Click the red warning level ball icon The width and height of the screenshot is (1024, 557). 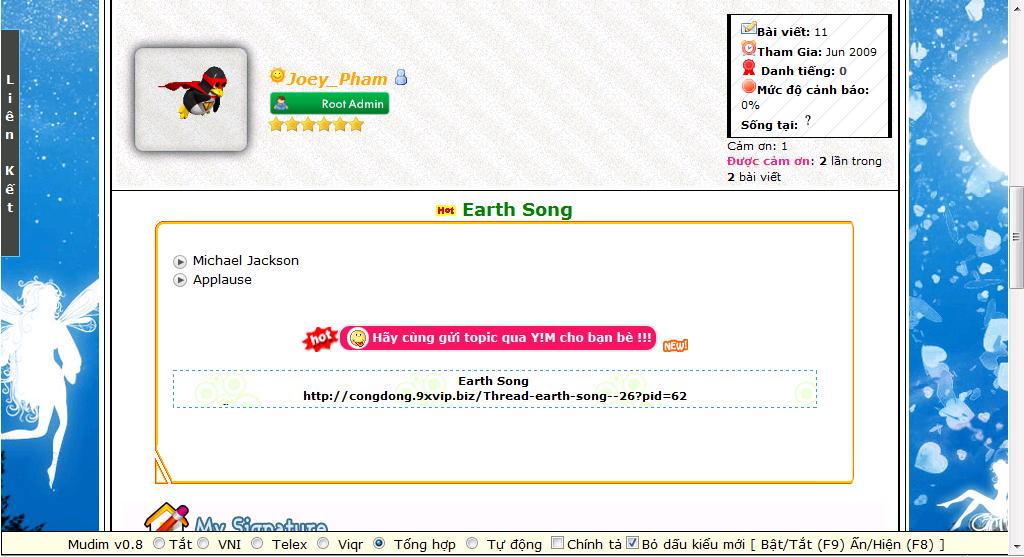tap(748, 88)
